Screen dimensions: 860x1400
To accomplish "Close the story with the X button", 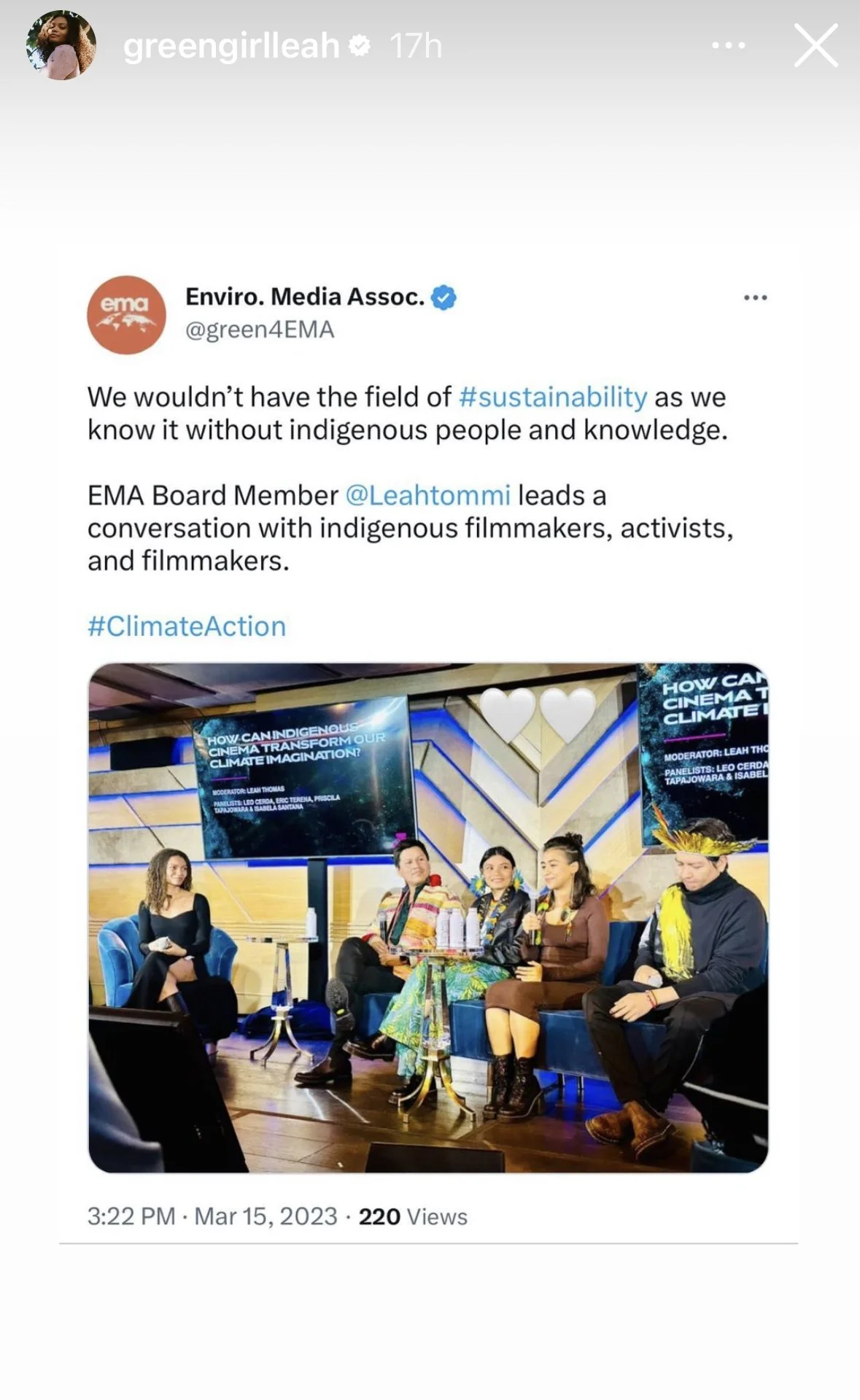I will (816, 45).
